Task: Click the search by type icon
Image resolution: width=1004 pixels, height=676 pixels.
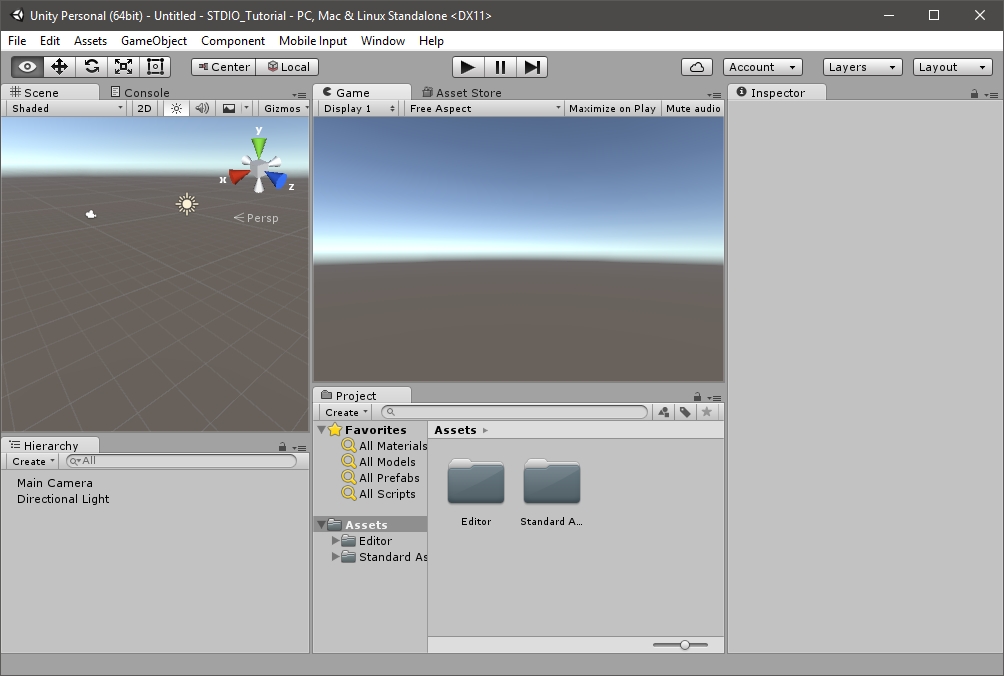Action: (x=664, y=412)
